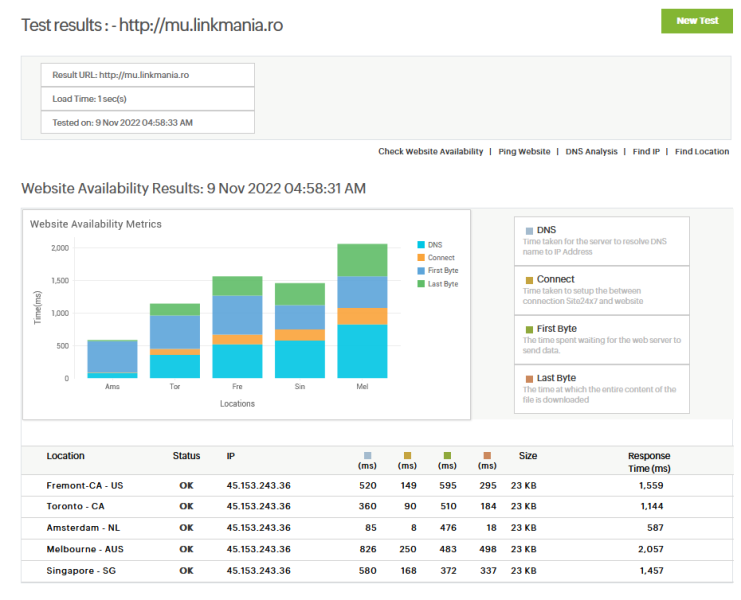Click the green First Byte icon in table header

(x=447, y=455)
